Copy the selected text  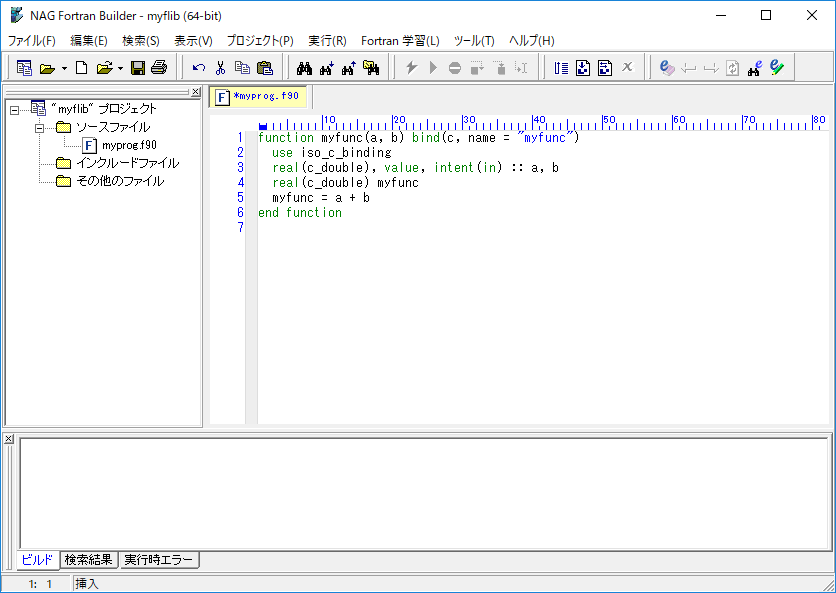[x=243, y=68]
